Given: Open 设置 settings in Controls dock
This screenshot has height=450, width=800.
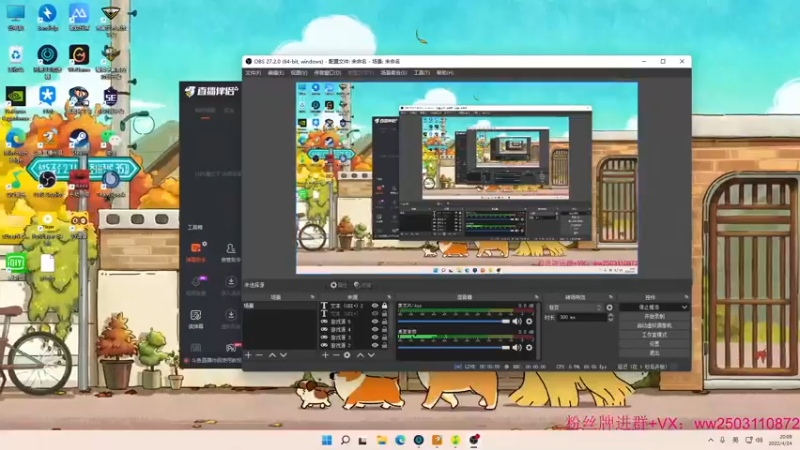Looking at the screenshot, I should pos(654,344).
